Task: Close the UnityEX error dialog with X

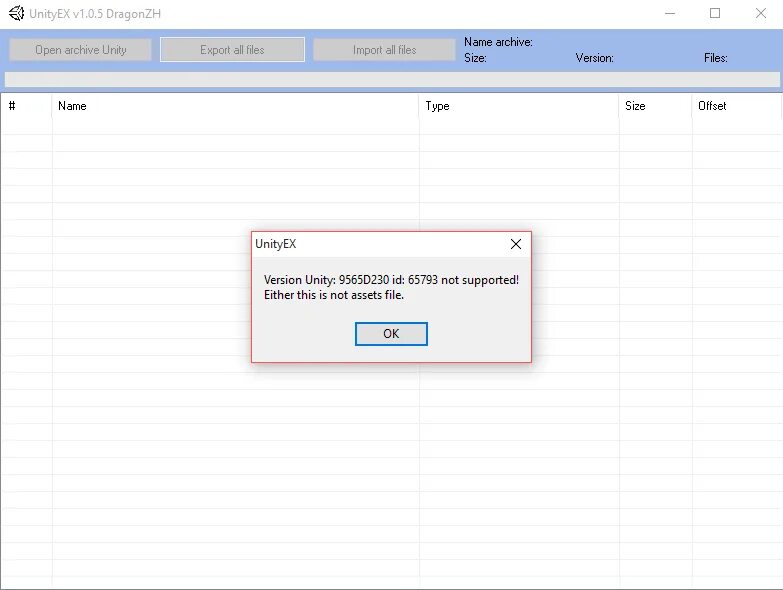Action: (x=516, y=244)
